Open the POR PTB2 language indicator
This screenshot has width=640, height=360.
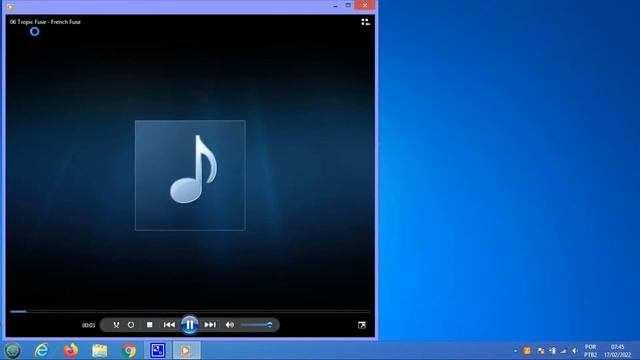click(590, 351)
